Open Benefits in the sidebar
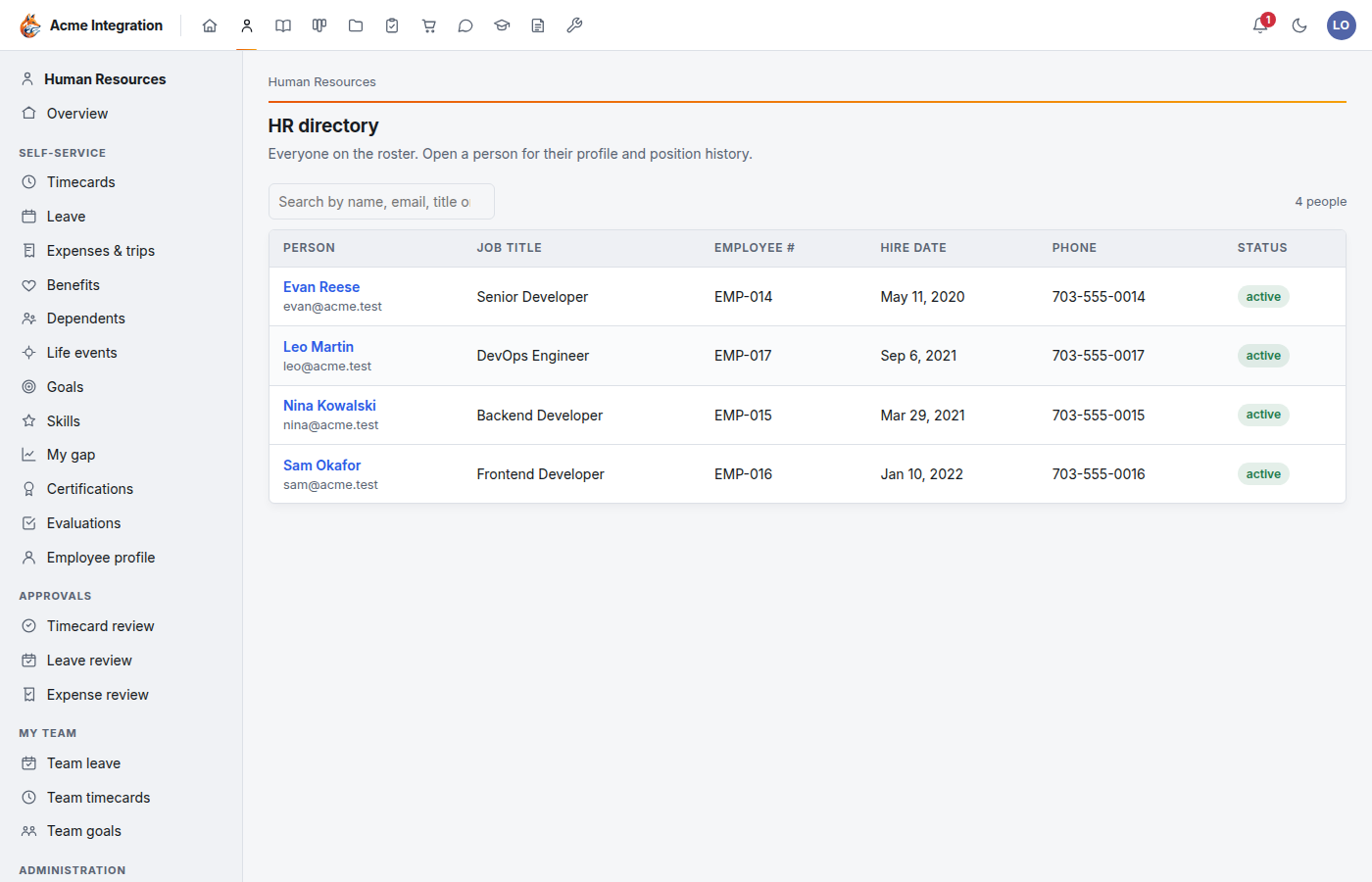 (x=121, y=285)
